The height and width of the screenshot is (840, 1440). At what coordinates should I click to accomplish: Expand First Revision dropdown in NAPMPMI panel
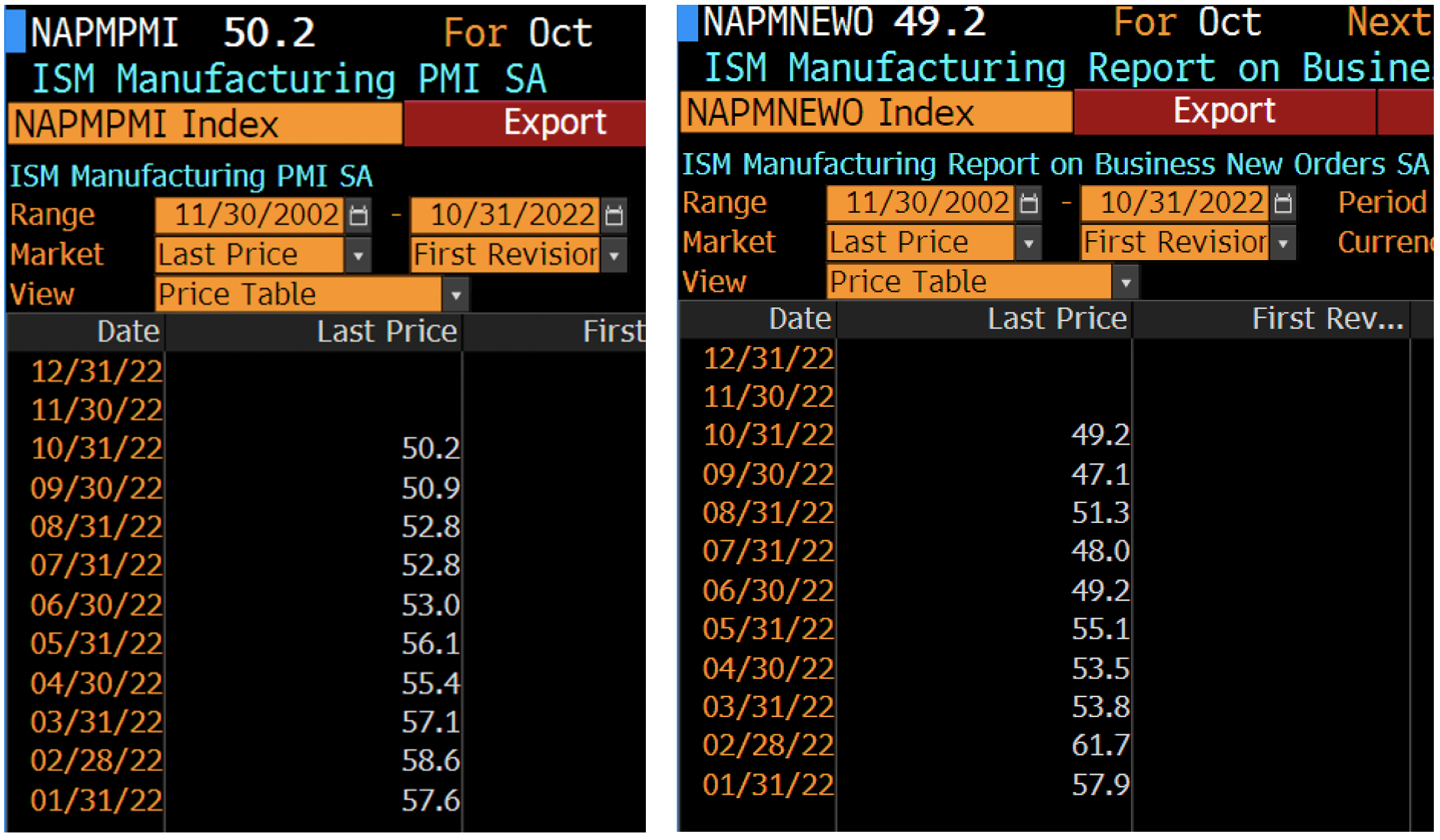[x=614, y=256]
